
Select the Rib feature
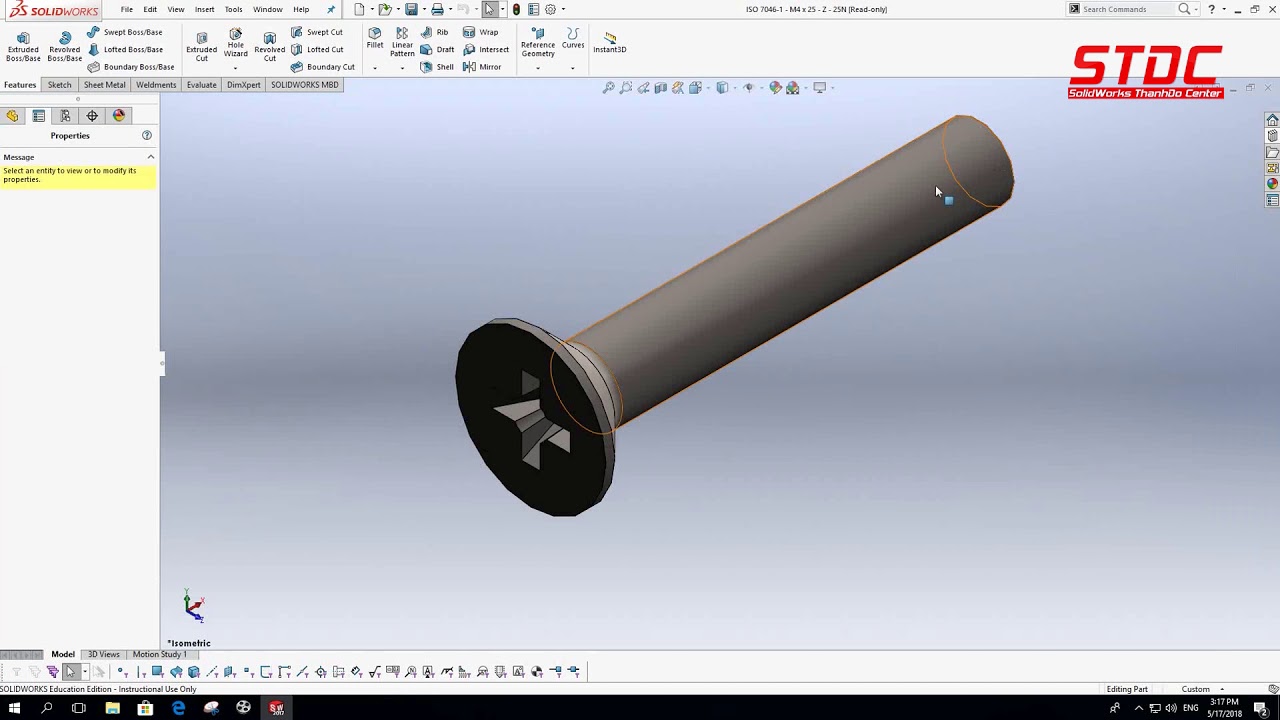434,32
